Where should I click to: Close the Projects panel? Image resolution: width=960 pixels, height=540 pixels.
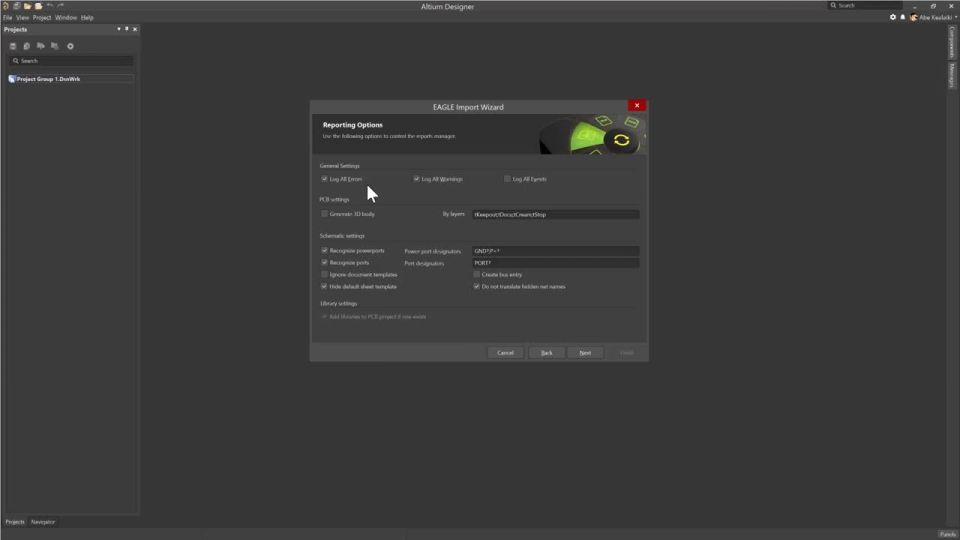[135, 29]
